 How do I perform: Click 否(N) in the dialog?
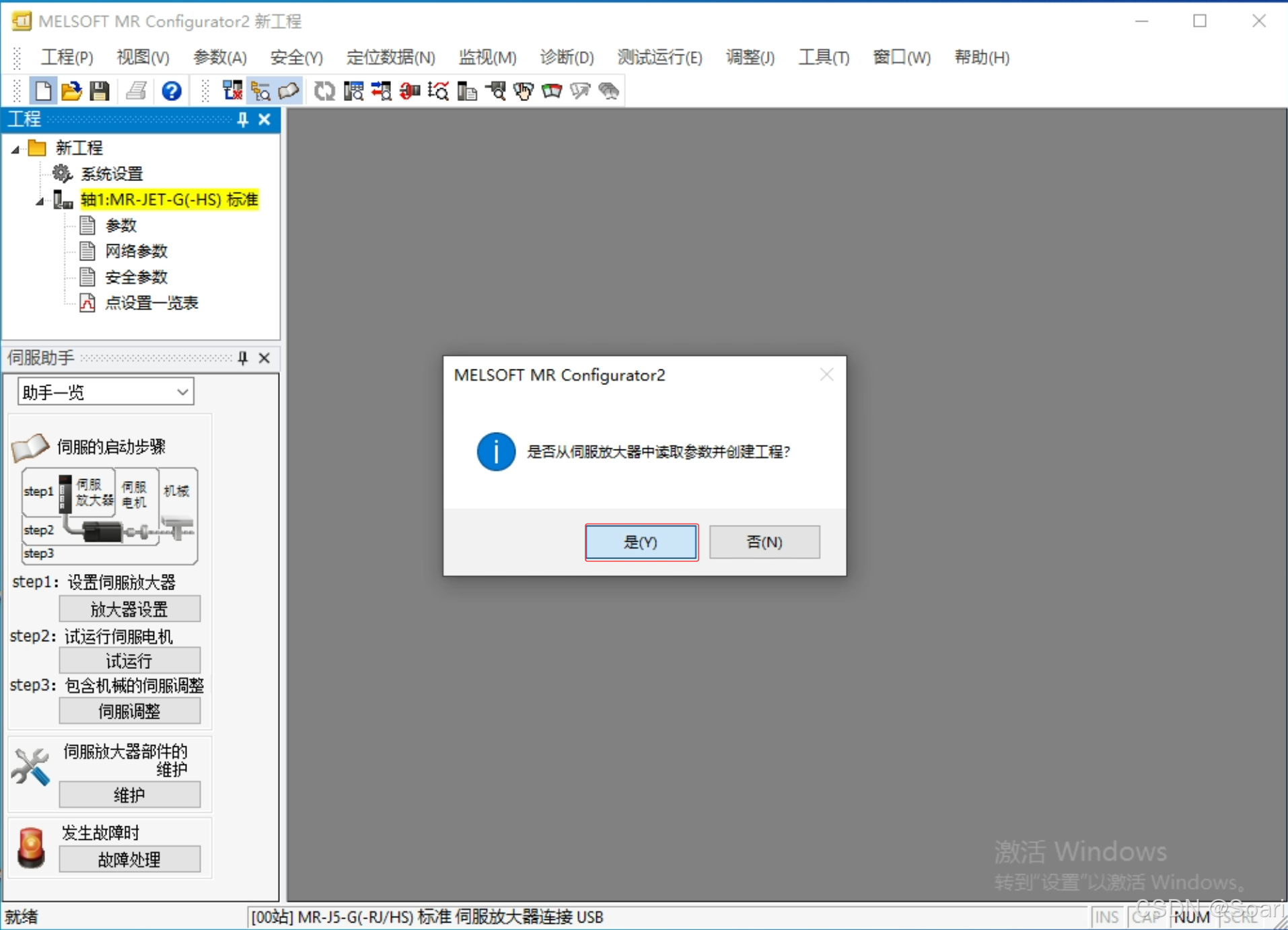pos(764,542)
